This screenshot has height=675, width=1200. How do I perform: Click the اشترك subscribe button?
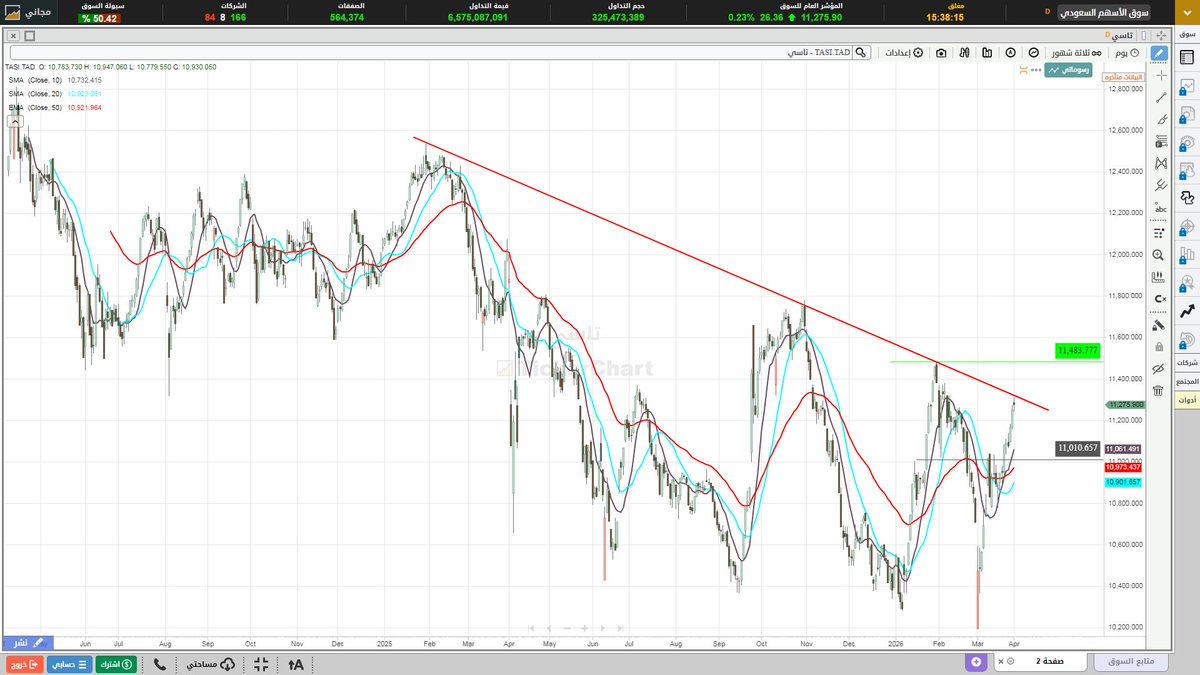[x=117, y=664]
